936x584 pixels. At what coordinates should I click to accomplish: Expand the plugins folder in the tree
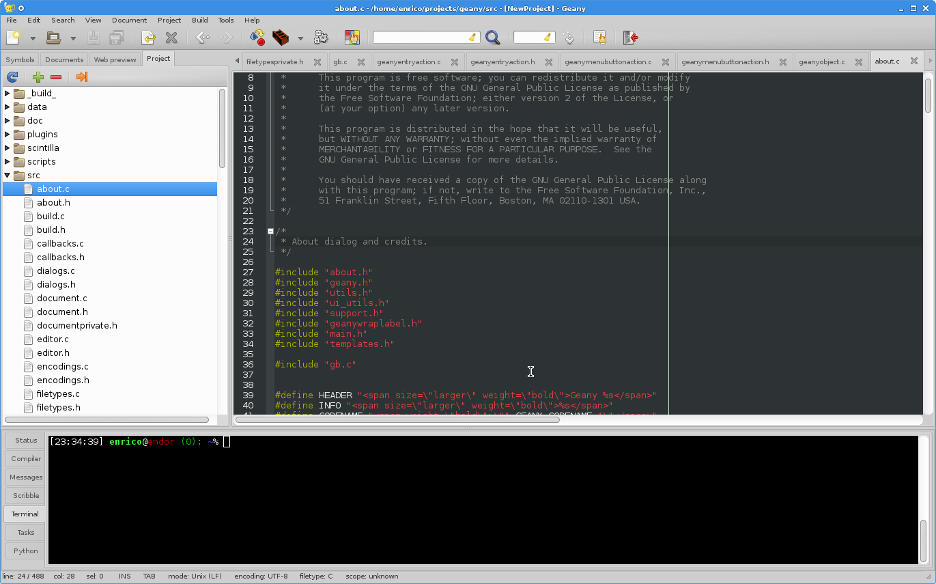8,134
